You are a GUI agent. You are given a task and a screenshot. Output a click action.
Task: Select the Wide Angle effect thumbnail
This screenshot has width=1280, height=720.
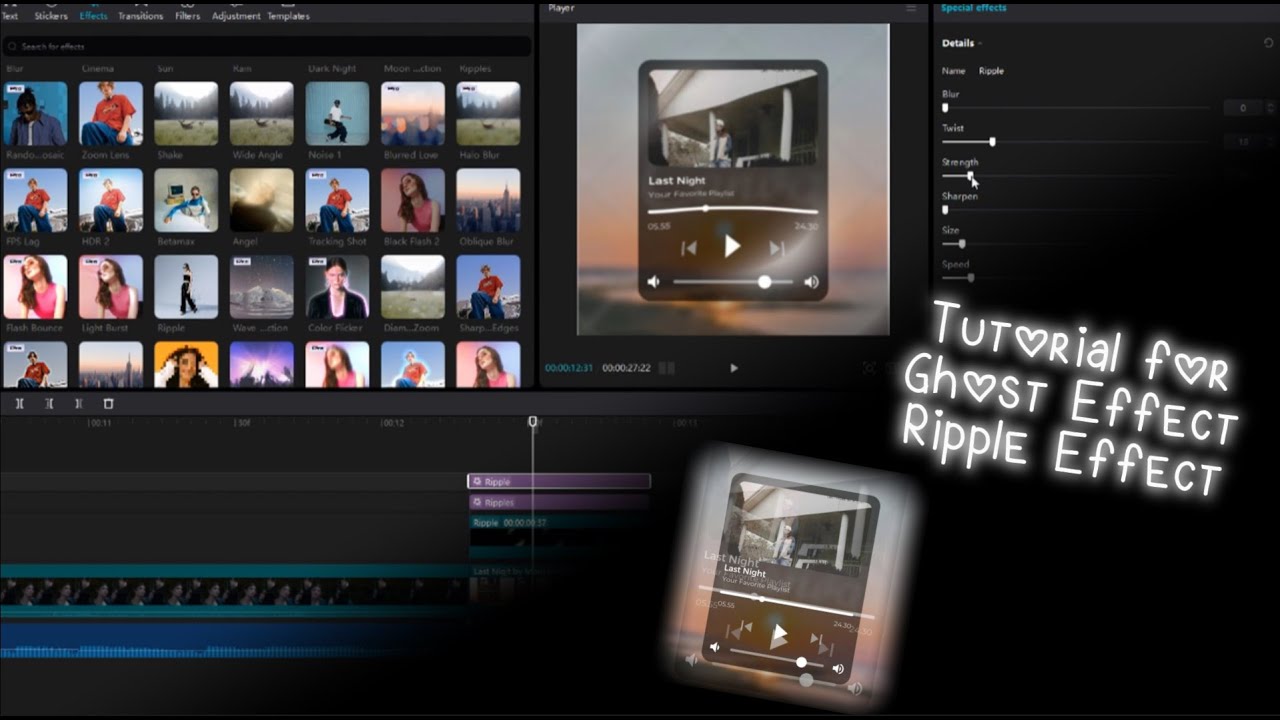coord(262,114)
